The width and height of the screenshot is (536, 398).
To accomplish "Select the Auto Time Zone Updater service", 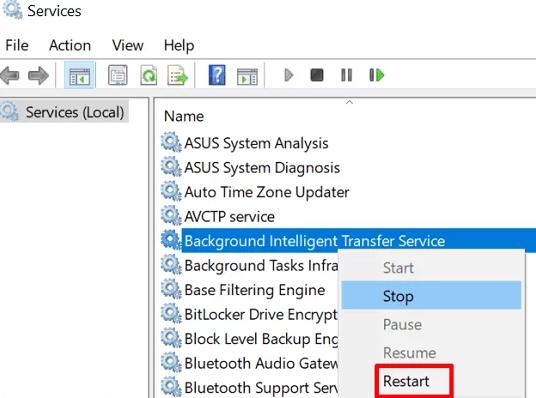I will 267,192.
